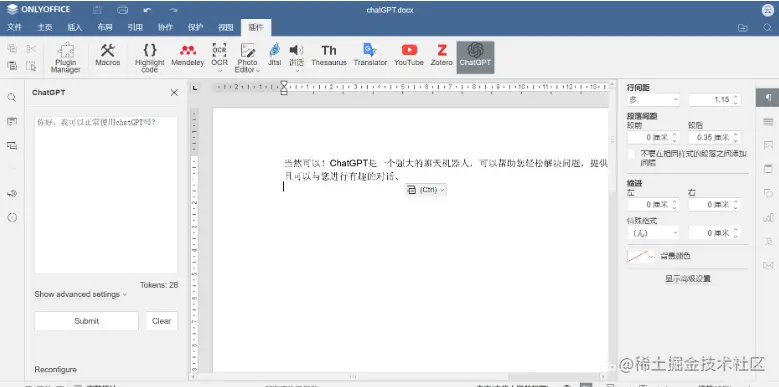
Task: Click the spacing after field 0.35
Action: (x=714, y=137)
